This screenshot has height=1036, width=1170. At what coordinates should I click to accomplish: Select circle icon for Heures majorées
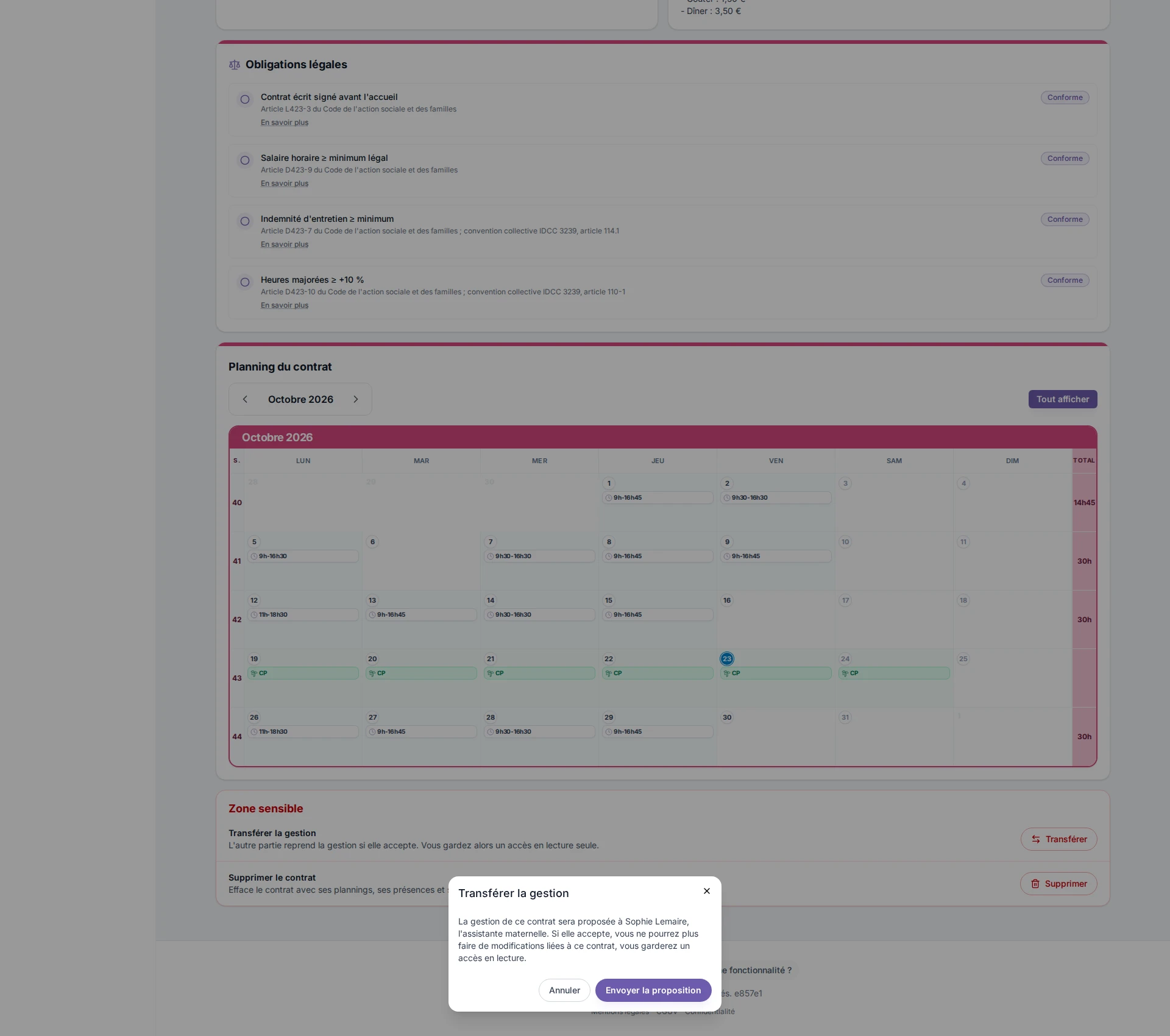click(245, 282)
